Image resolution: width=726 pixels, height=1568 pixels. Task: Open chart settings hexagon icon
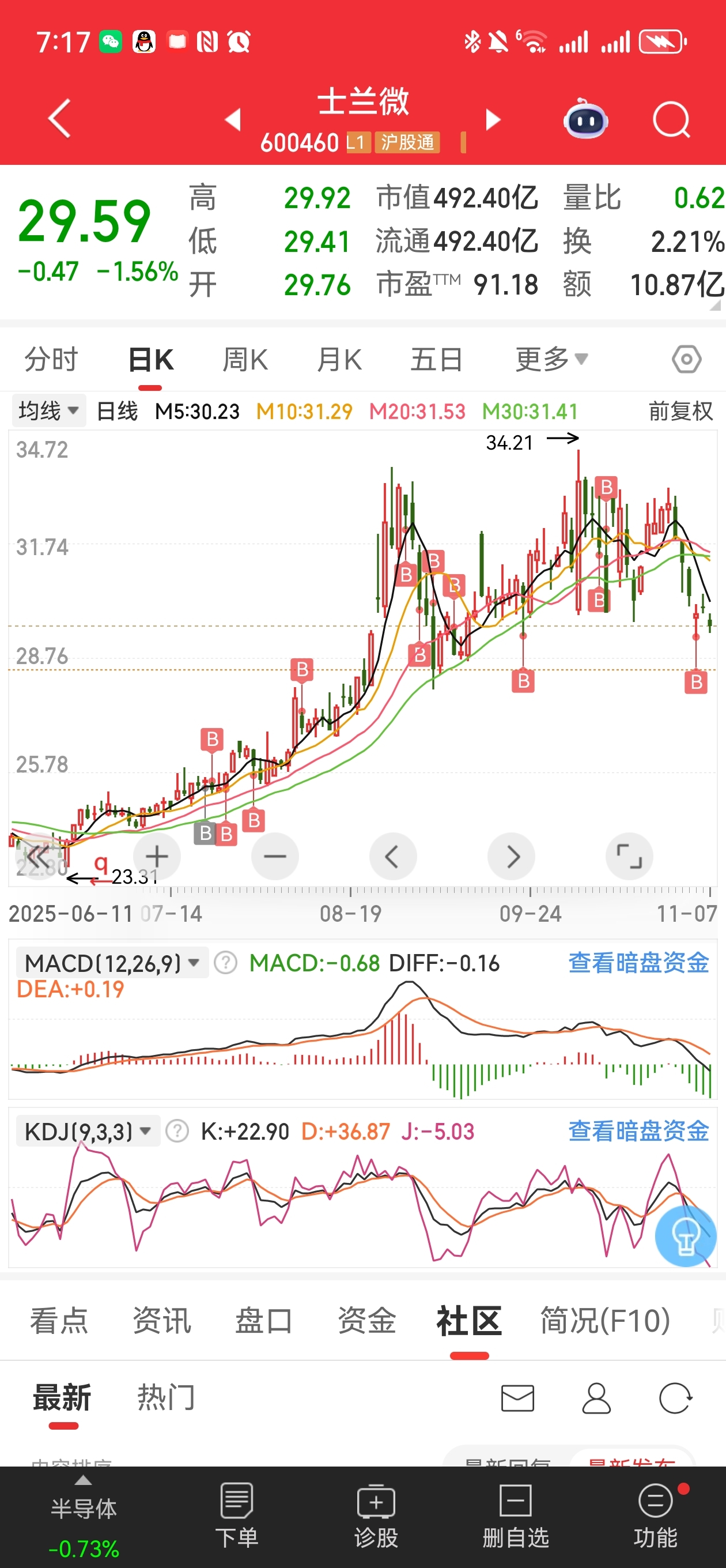(x=686, y=359)
